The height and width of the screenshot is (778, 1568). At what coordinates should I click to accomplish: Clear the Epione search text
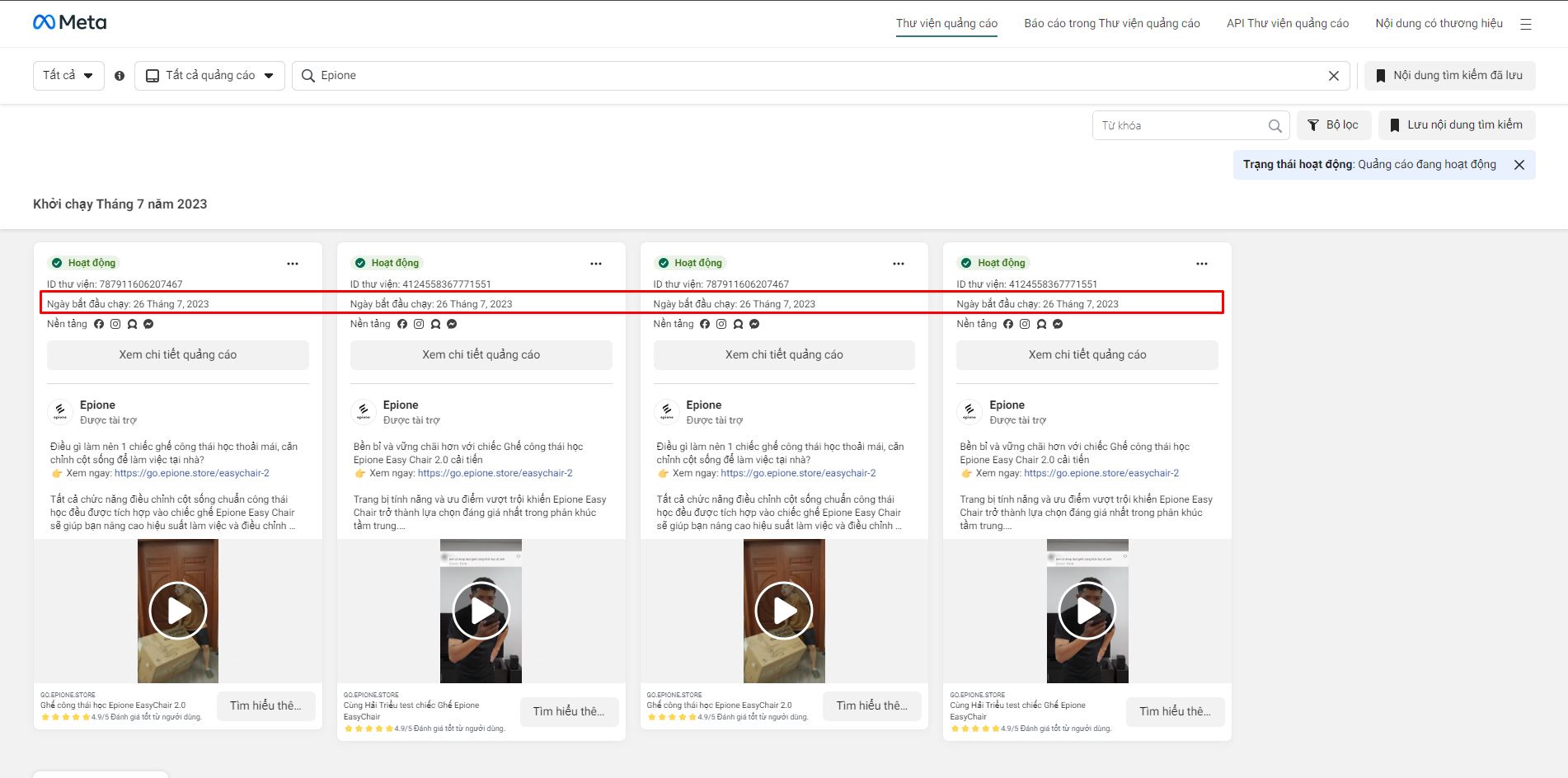point(1334,76)
